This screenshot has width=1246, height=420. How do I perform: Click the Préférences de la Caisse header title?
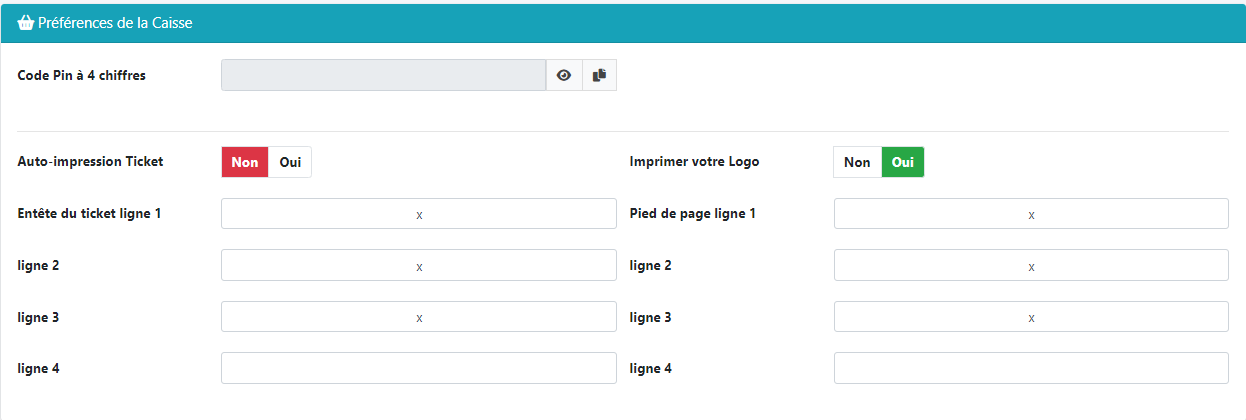[x=115, y=23]
